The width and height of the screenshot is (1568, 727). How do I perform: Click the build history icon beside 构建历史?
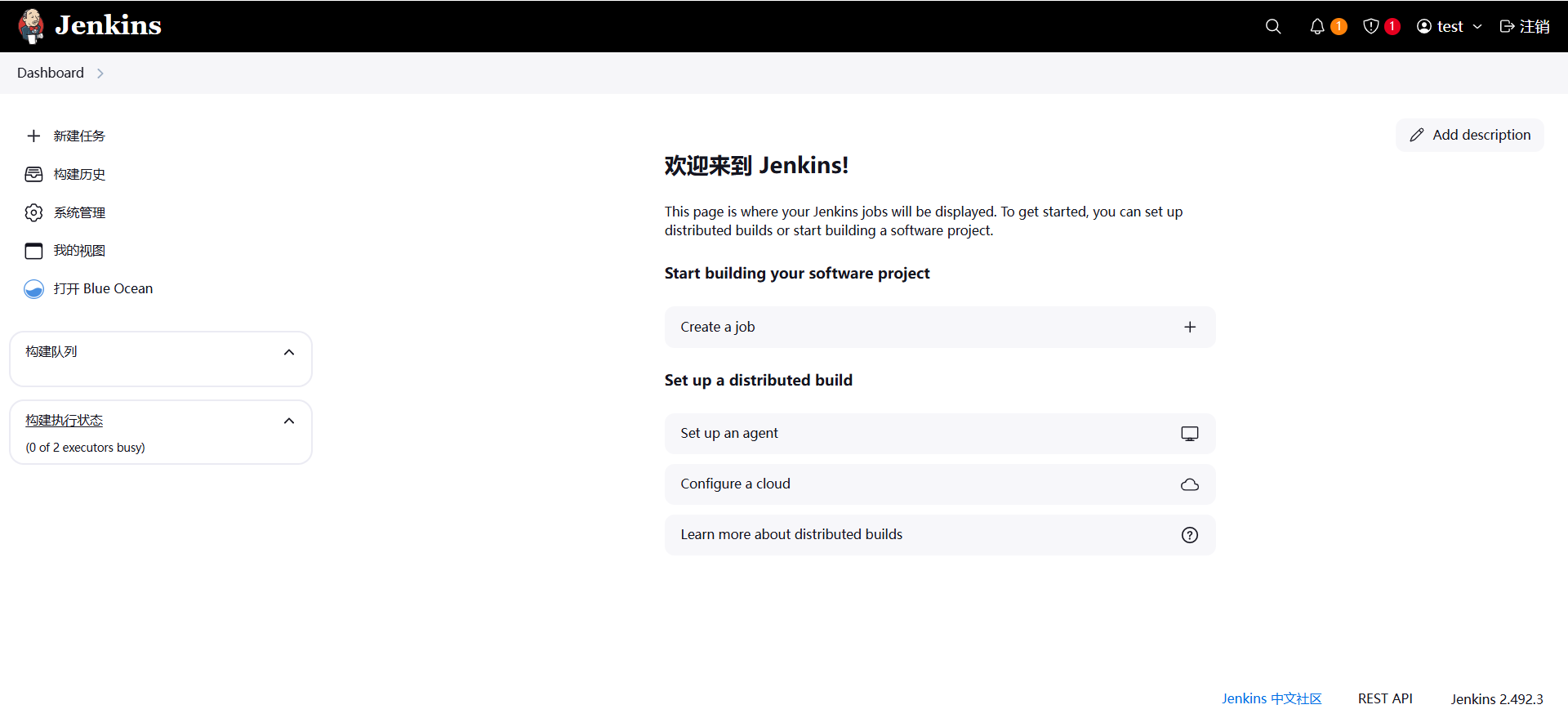pyautogui.click(x=33, y=174)
